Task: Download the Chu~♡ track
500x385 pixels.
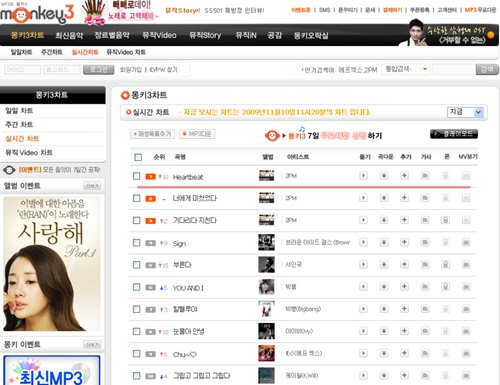Action: (384, 353)
